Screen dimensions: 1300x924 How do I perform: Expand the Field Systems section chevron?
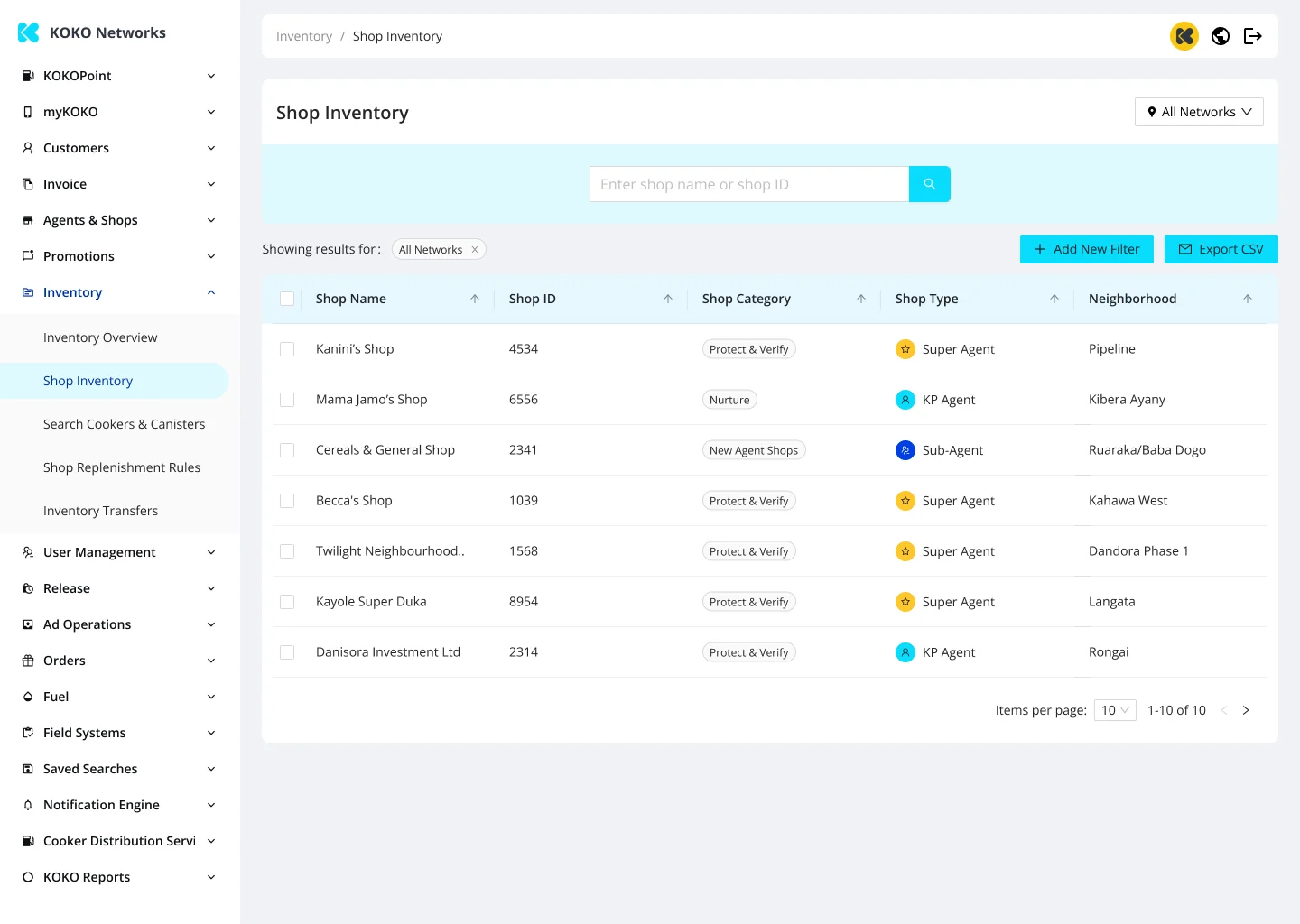[x=211, y=733]
